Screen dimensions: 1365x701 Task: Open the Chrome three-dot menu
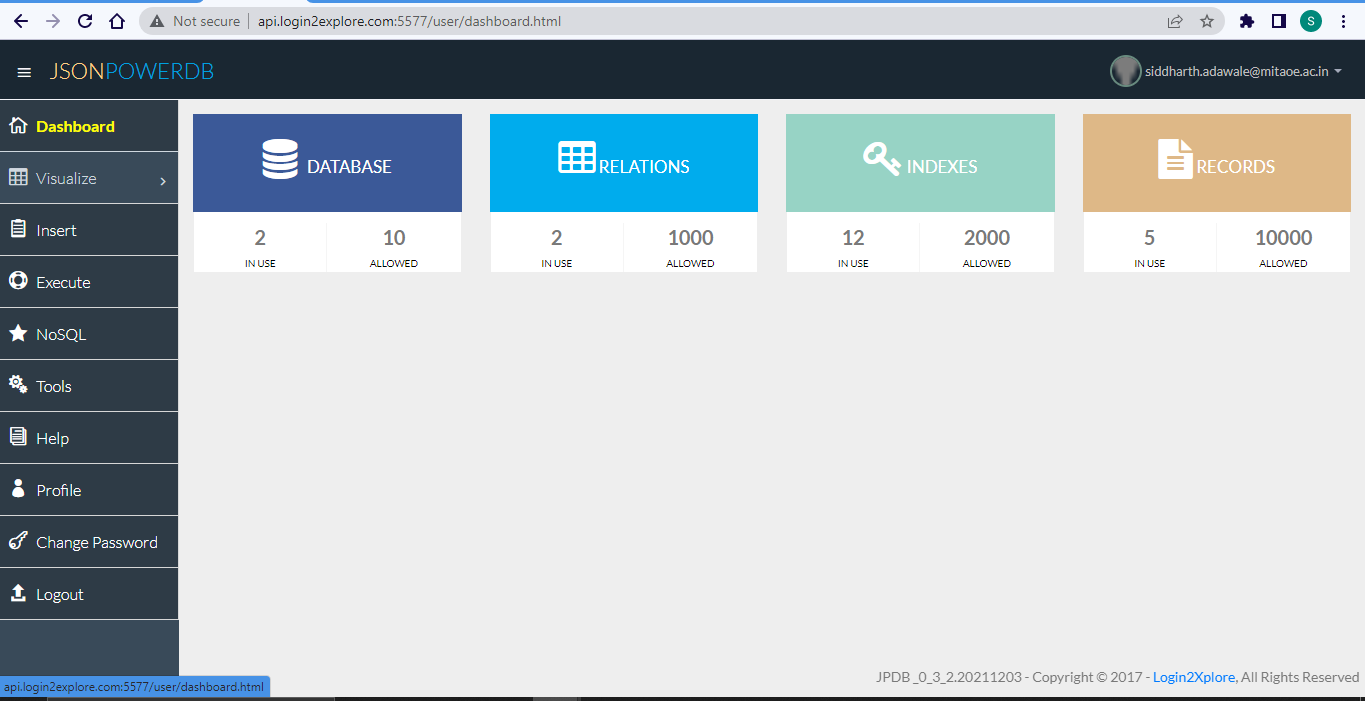click(1343, 21)
